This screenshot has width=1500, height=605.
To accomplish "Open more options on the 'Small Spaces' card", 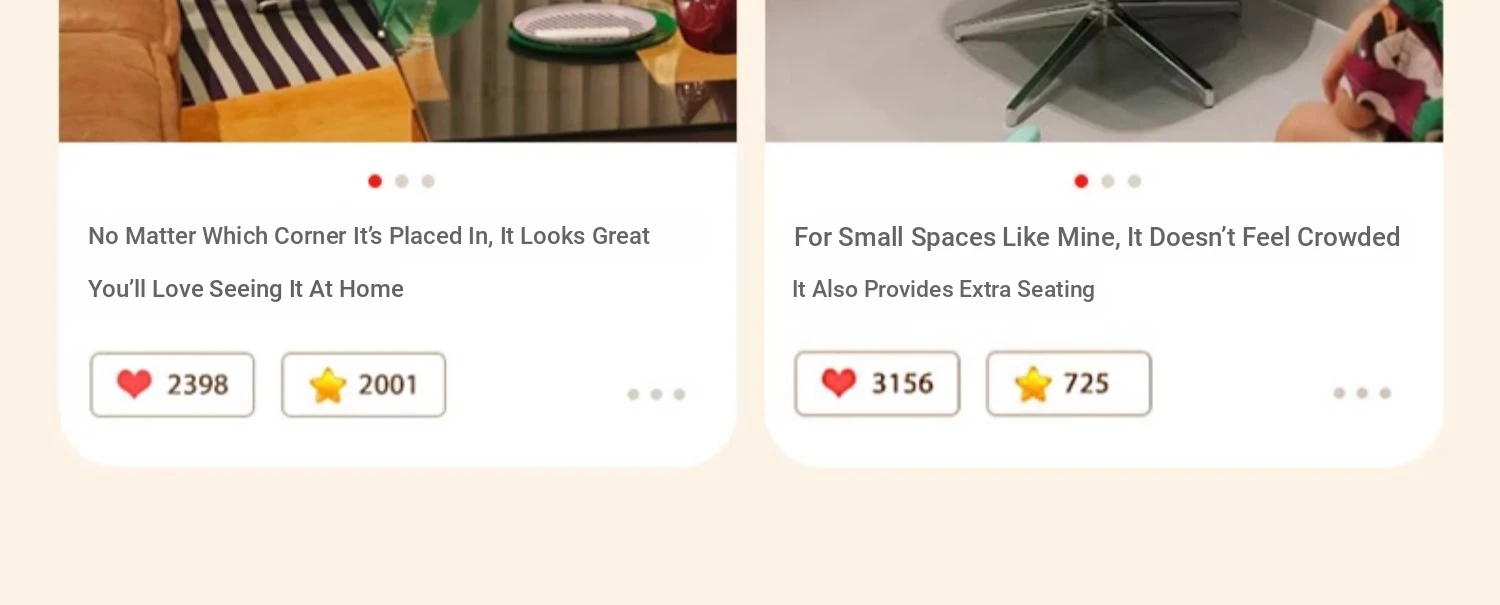I will click(x=1361, y=393).
